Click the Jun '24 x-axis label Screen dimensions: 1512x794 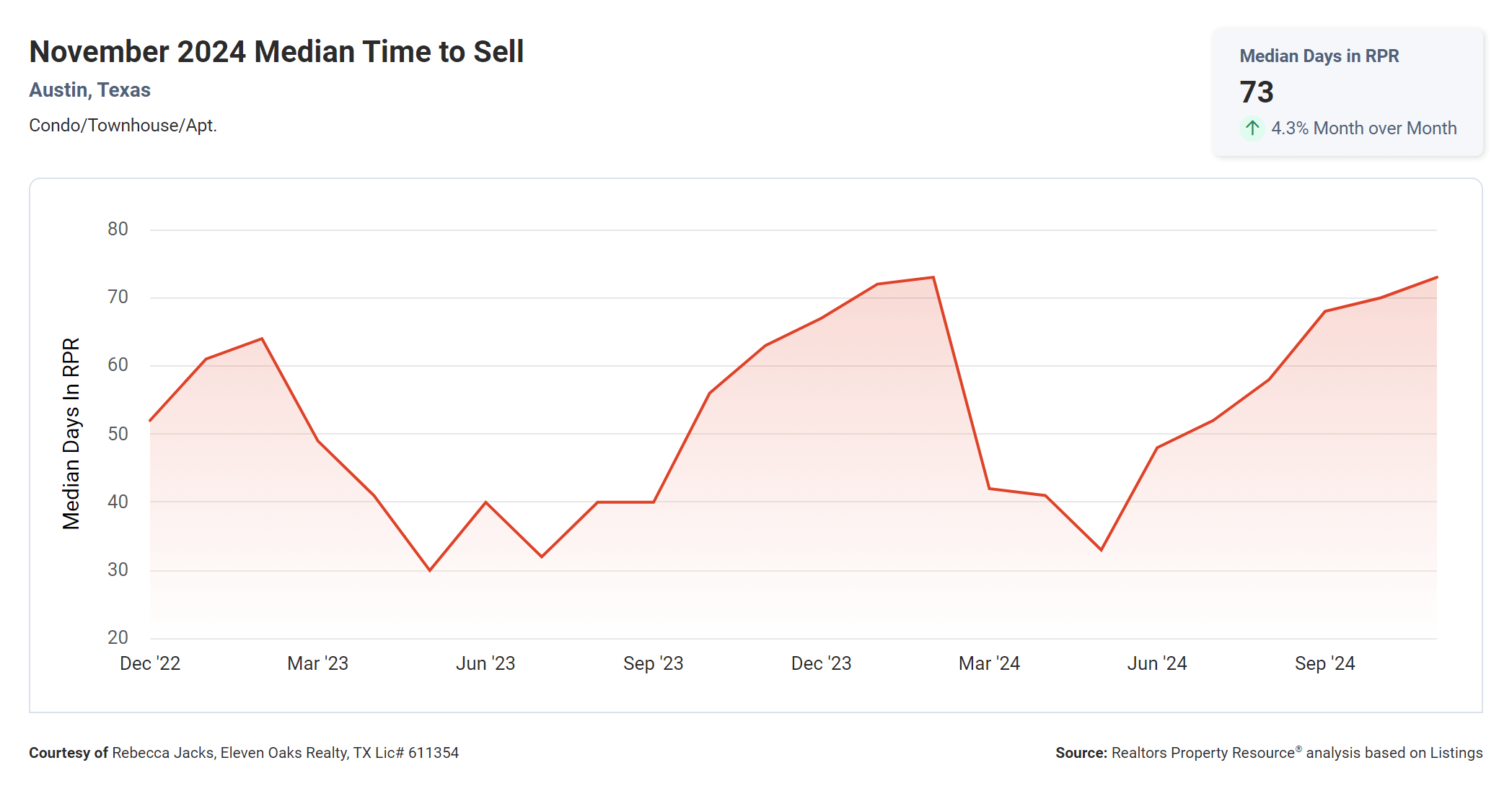tap(1157, 663)
